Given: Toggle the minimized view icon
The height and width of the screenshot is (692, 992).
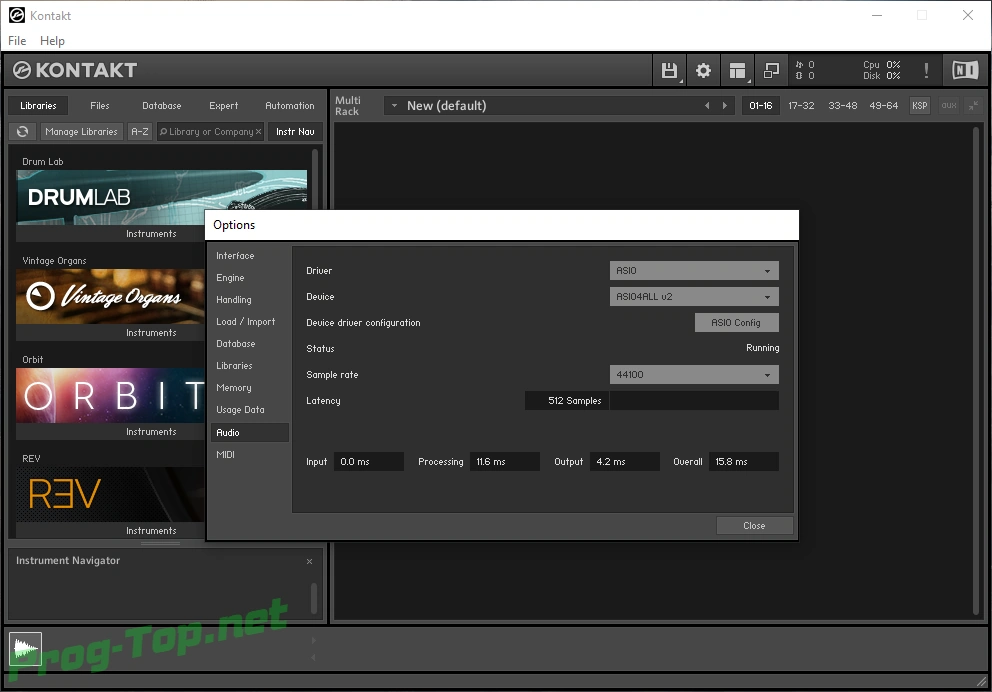Looking at the screenshot, I should 771,70.
